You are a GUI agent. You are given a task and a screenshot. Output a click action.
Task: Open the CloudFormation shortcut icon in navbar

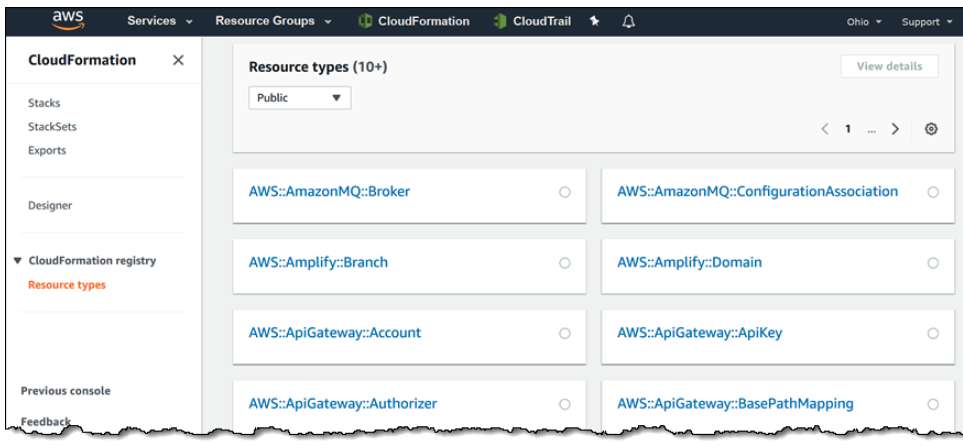point(365,22)
